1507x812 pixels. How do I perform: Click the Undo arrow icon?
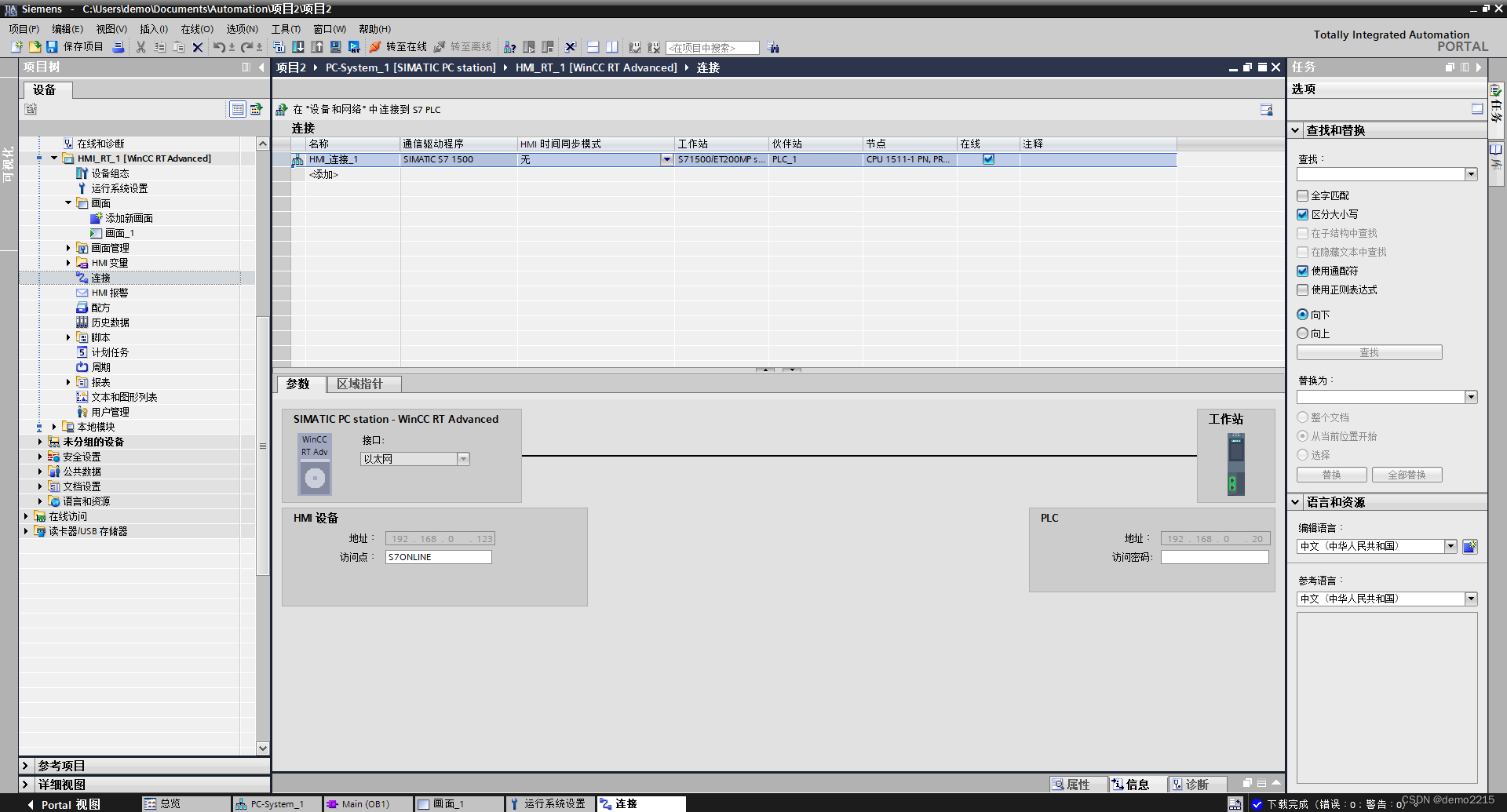point(219,47)
